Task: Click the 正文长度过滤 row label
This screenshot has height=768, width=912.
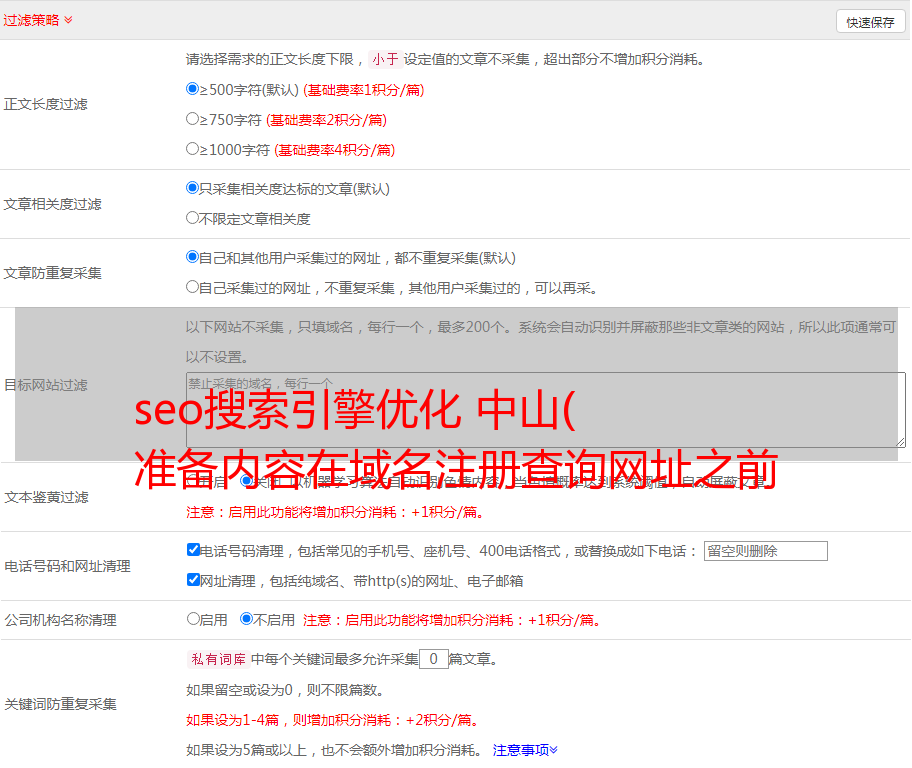Action: pos(45,104)
